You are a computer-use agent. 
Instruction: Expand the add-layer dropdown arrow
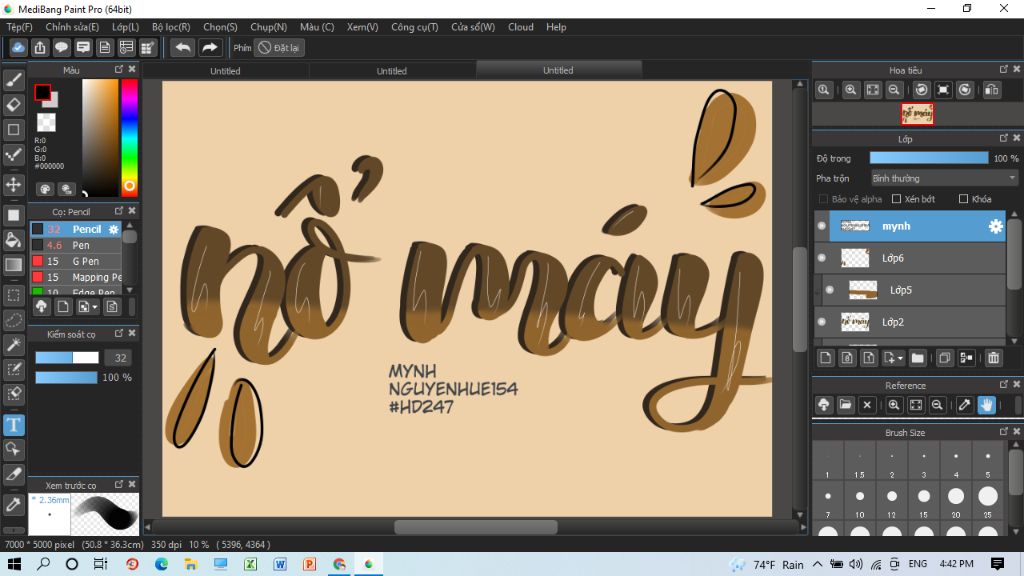click(x=900, y=357)
